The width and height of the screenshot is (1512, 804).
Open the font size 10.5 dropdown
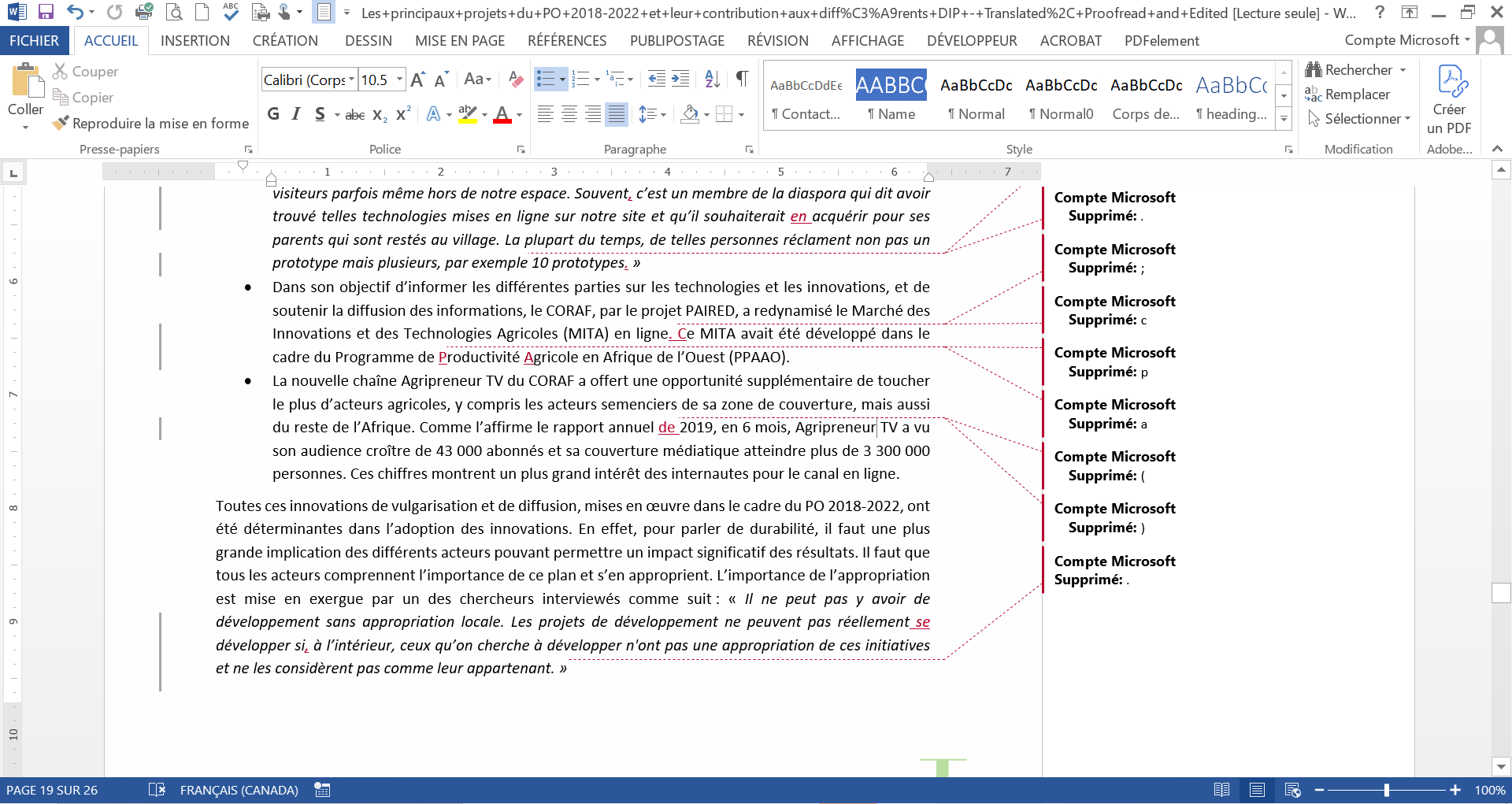click(399, 80)
